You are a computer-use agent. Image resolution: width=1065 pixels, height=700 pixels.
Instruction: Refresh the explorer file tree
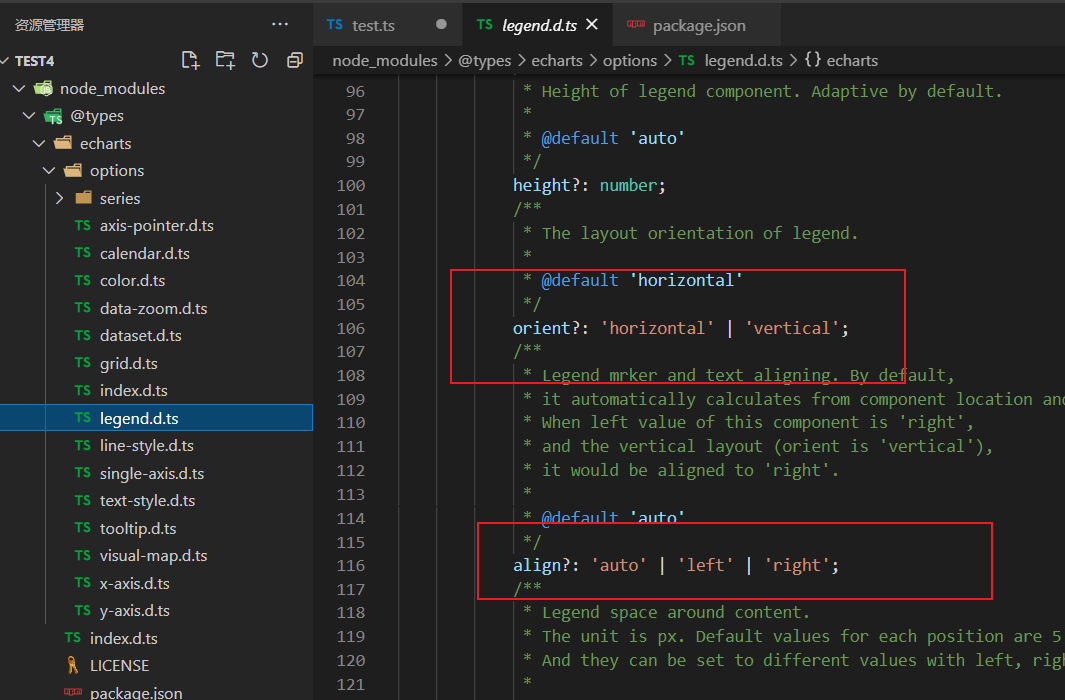[260, 60]
